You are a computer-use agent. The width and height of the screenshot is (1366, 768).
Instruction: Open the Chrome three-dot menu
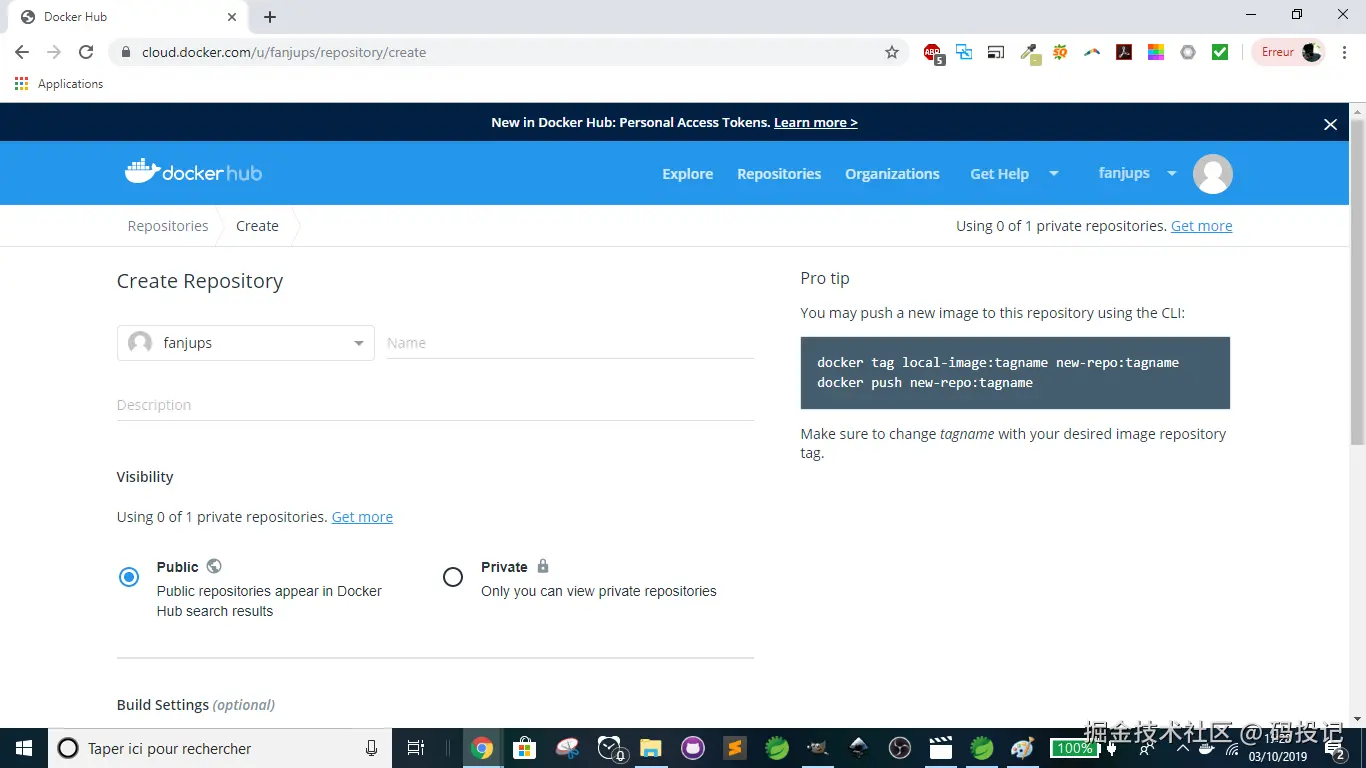point(1344,52)
